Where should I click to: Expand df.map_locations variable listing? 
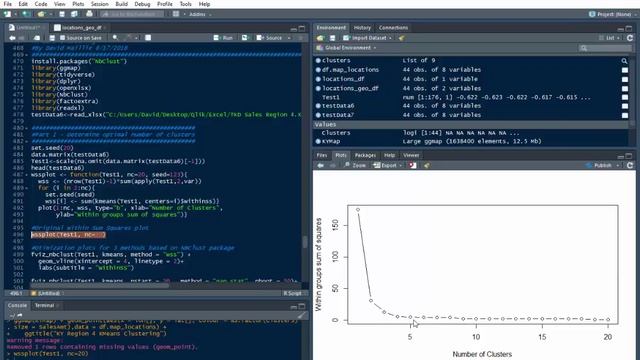click(318, 70)
